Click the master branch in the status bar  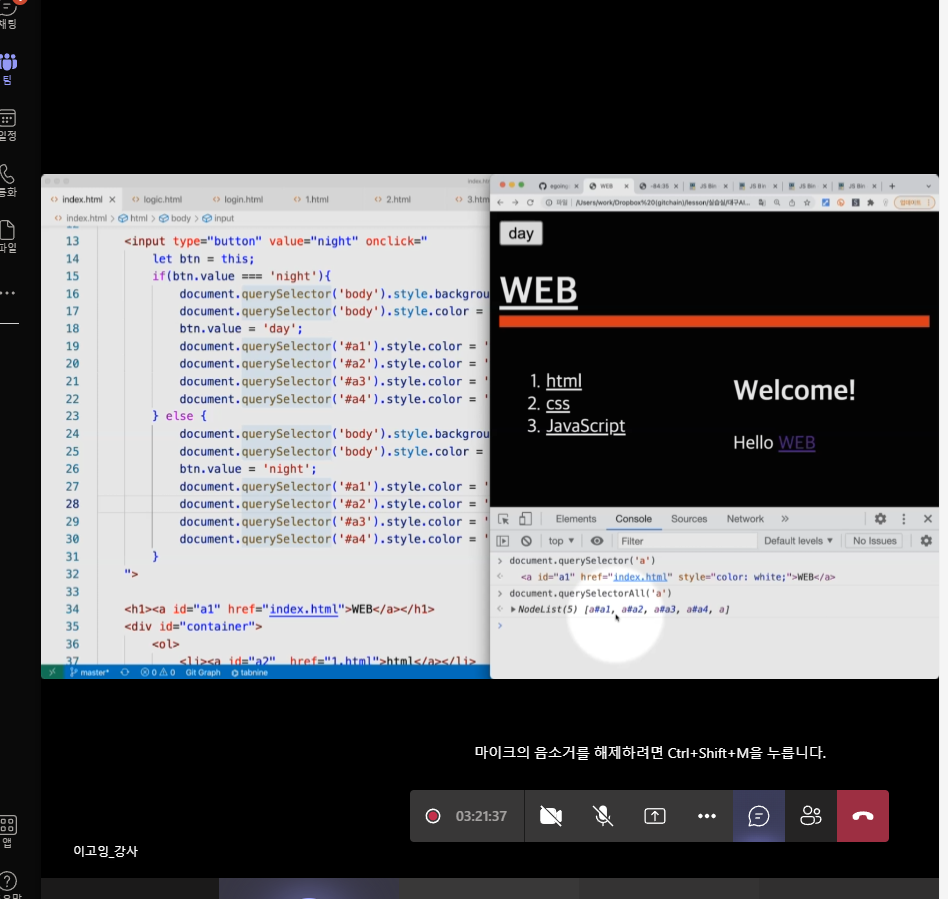(89, 672)
